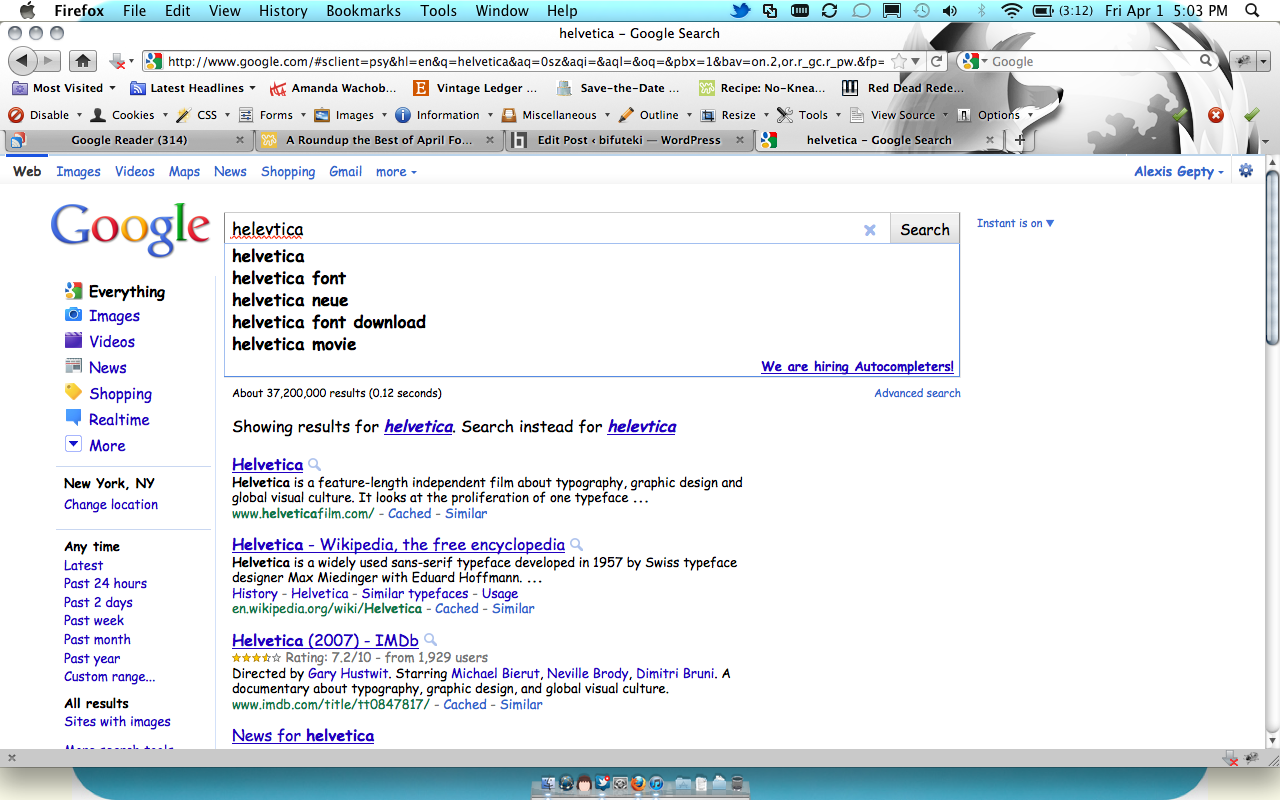The width and height of the screenshot is (1280, 800).
Task: Switch to the Edit Post WordPress tab
Action: (x=628, y=140)
